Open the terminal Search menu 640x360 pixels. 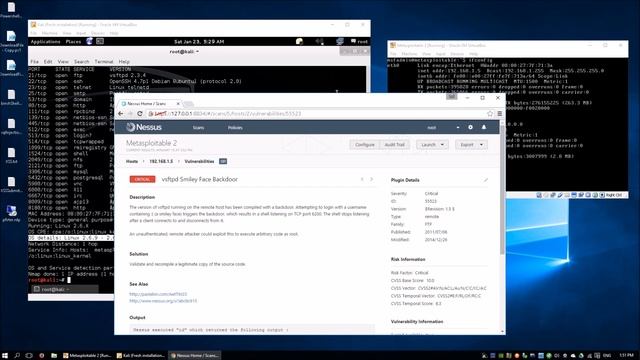[x=82, y=62]
